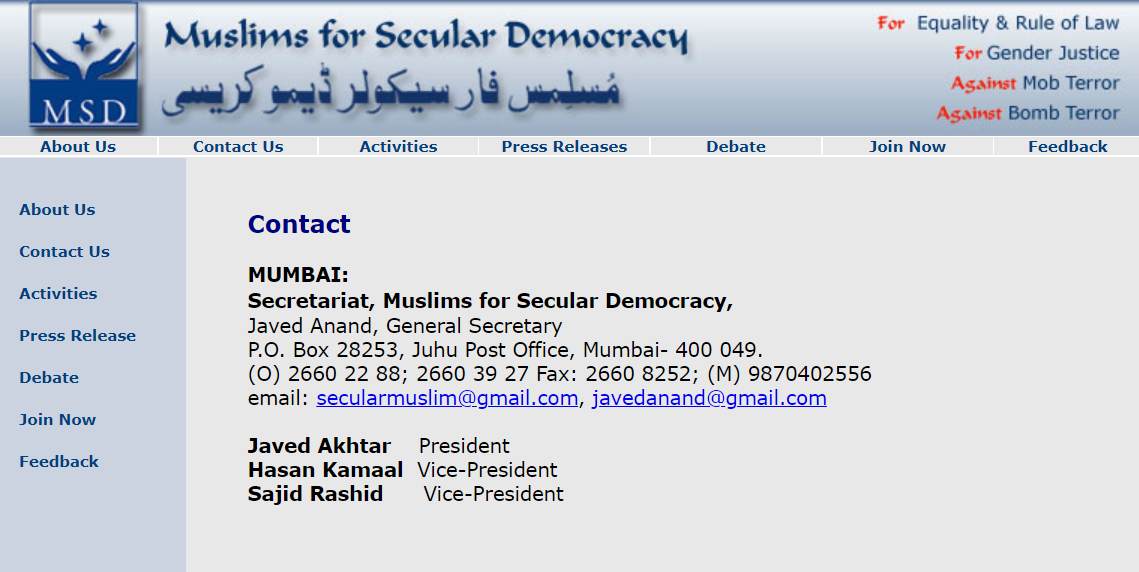Screen dimensions: 1139x572
Task: Go to Press Releases in top menu
Action: (x=564, y=146)
